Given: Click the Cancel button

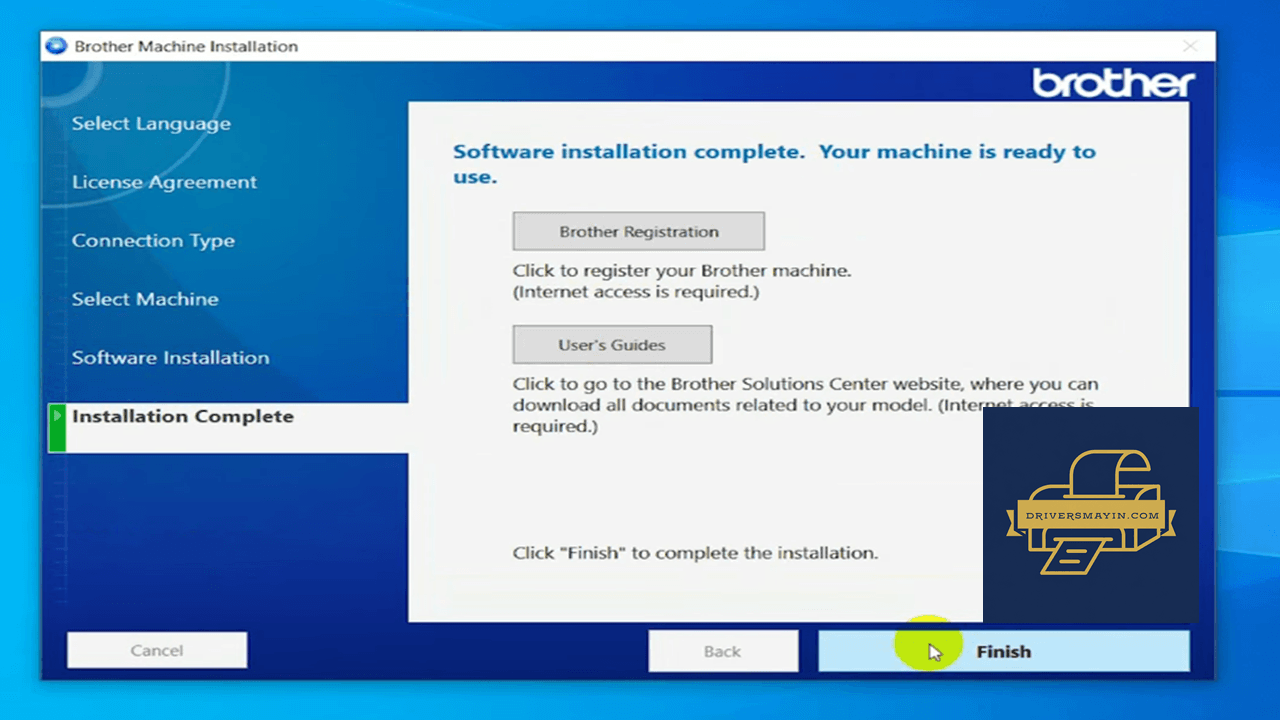Looking at the screenshot, I should [157, 650].
